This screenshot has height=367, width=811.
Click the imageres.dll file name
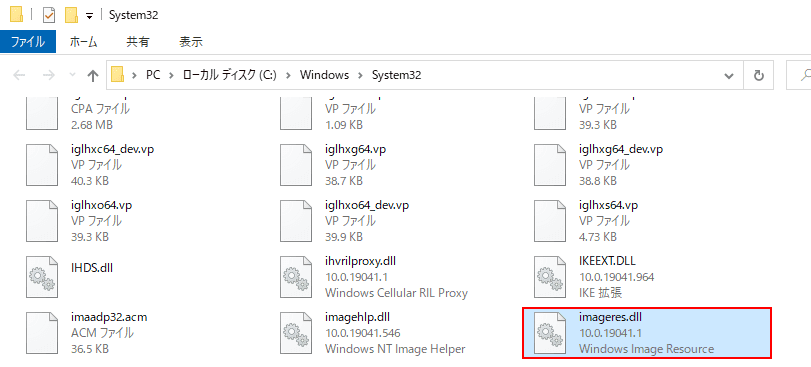click(610, 316)
